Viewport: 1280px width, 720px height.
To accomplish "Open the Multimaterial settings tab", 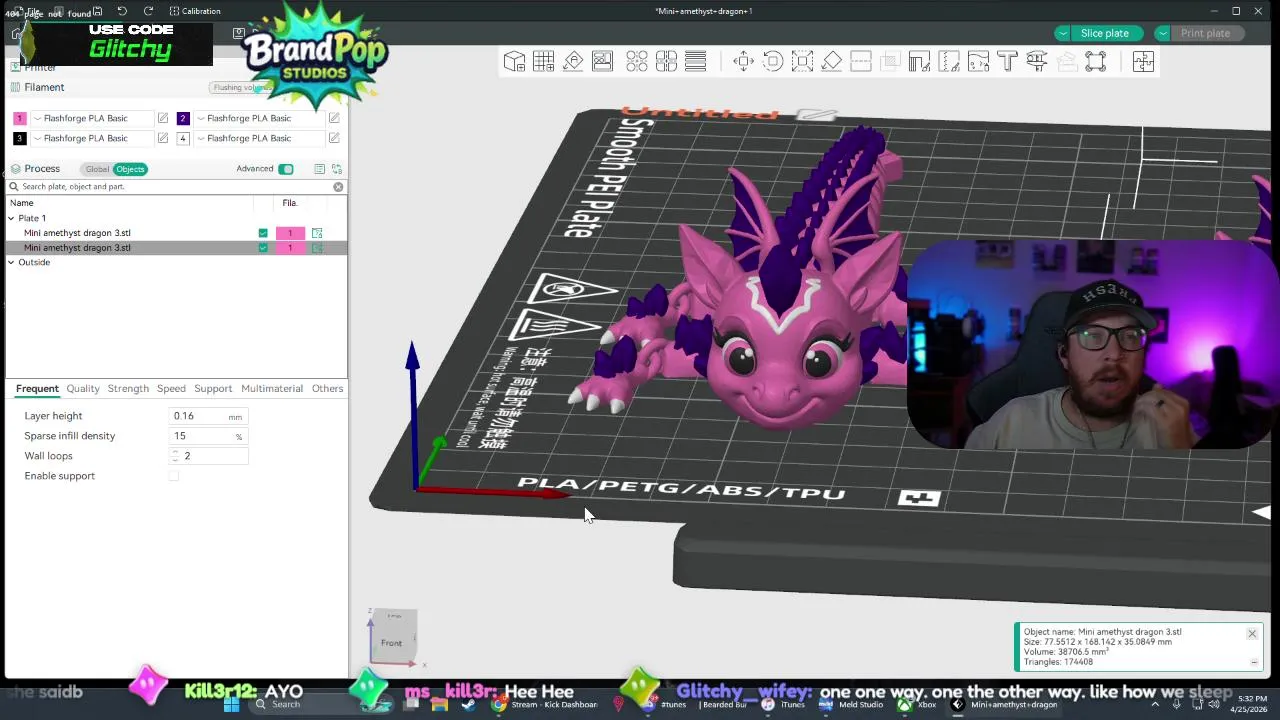I will [272, 389].
